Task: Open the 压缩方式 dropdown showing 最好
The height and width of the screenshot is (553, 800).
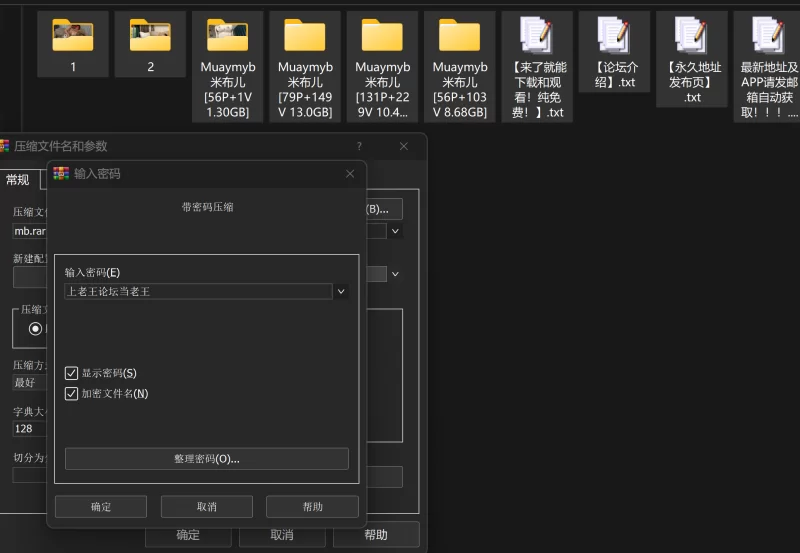Action: point(30,383)
